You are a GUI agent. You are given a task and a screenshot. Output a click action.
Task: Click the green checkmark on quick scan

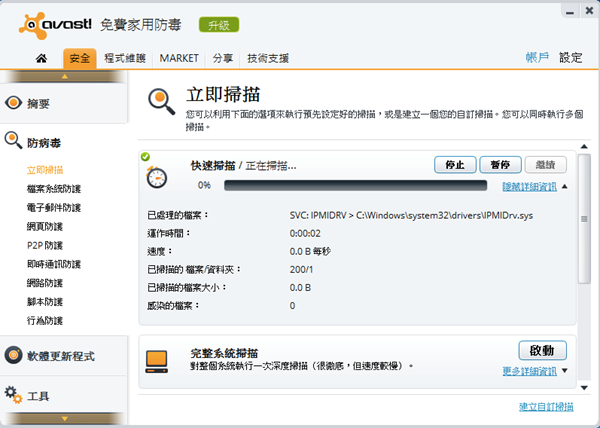(x=145, y=156)
